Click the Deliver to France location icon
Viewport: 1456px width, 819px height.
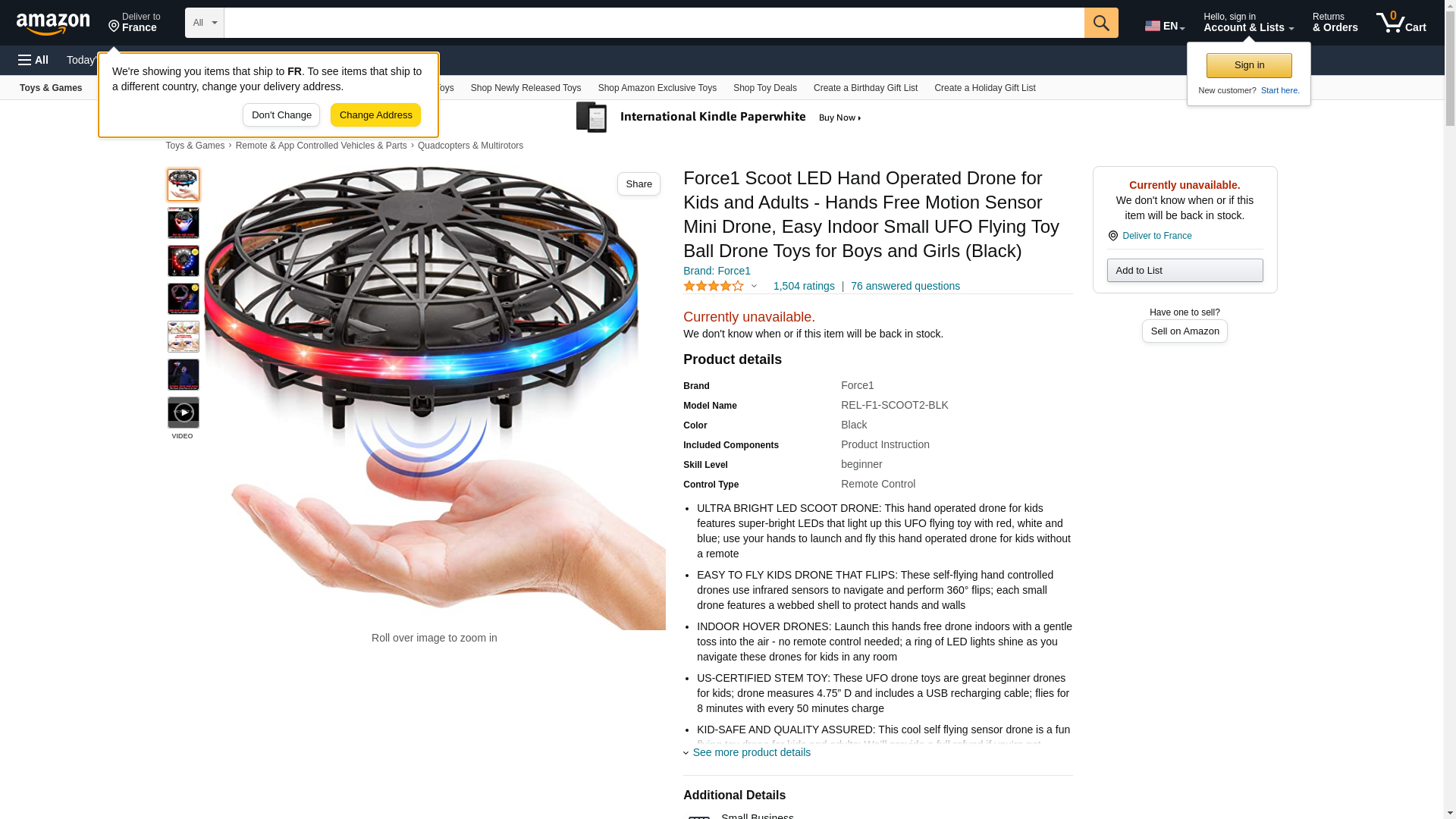1112,236
